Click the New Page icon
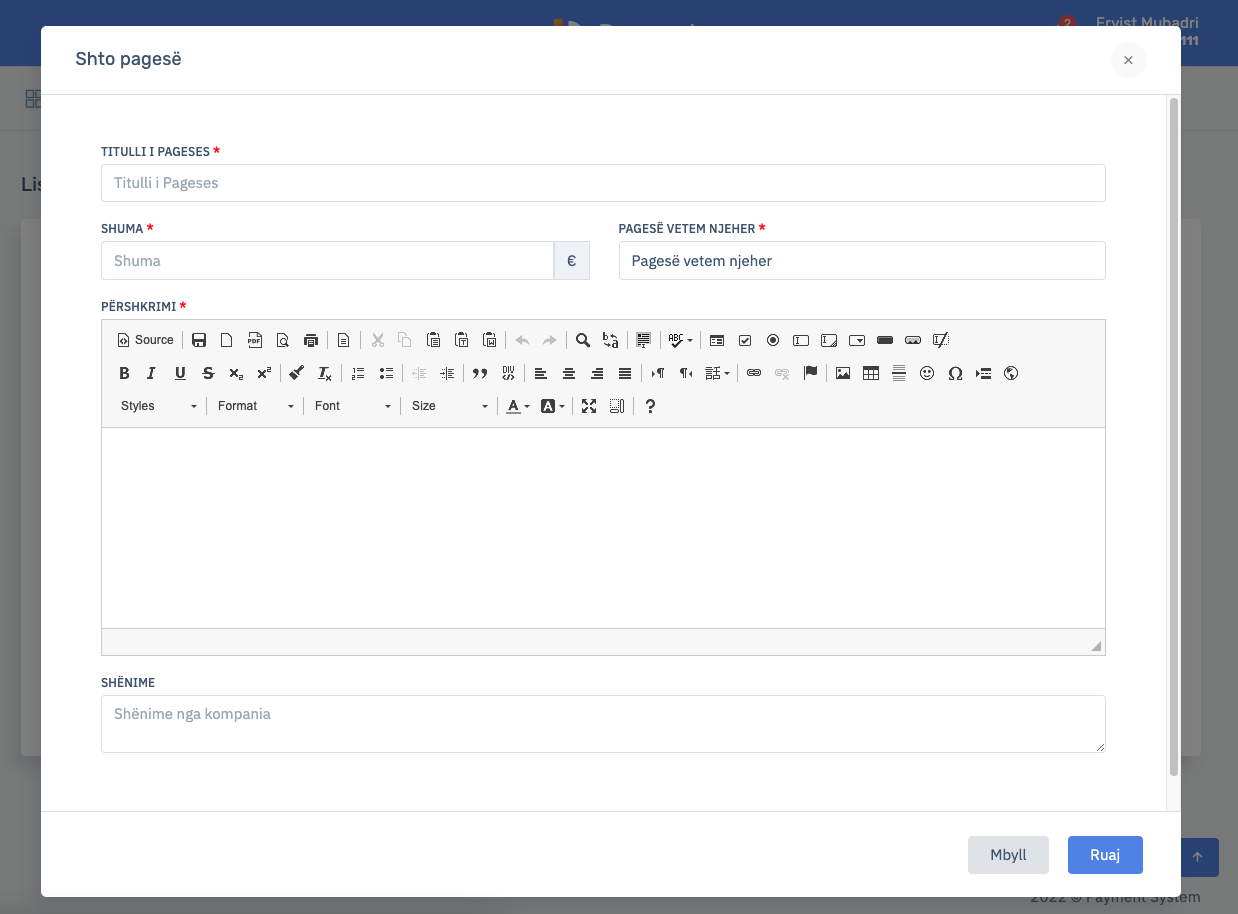The width and height of the screenshot is (1238, 914). point(227,340)
